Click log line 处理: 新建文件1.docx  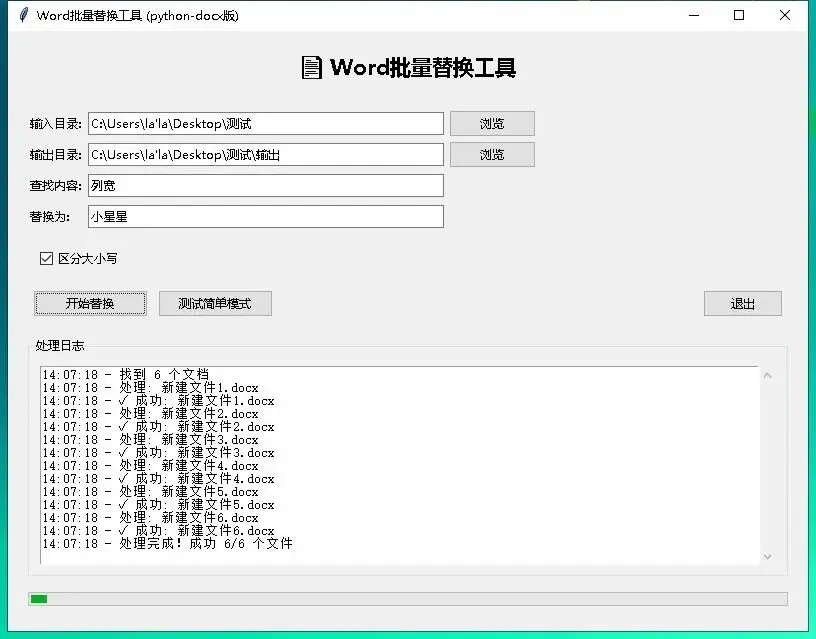point(150,388)
